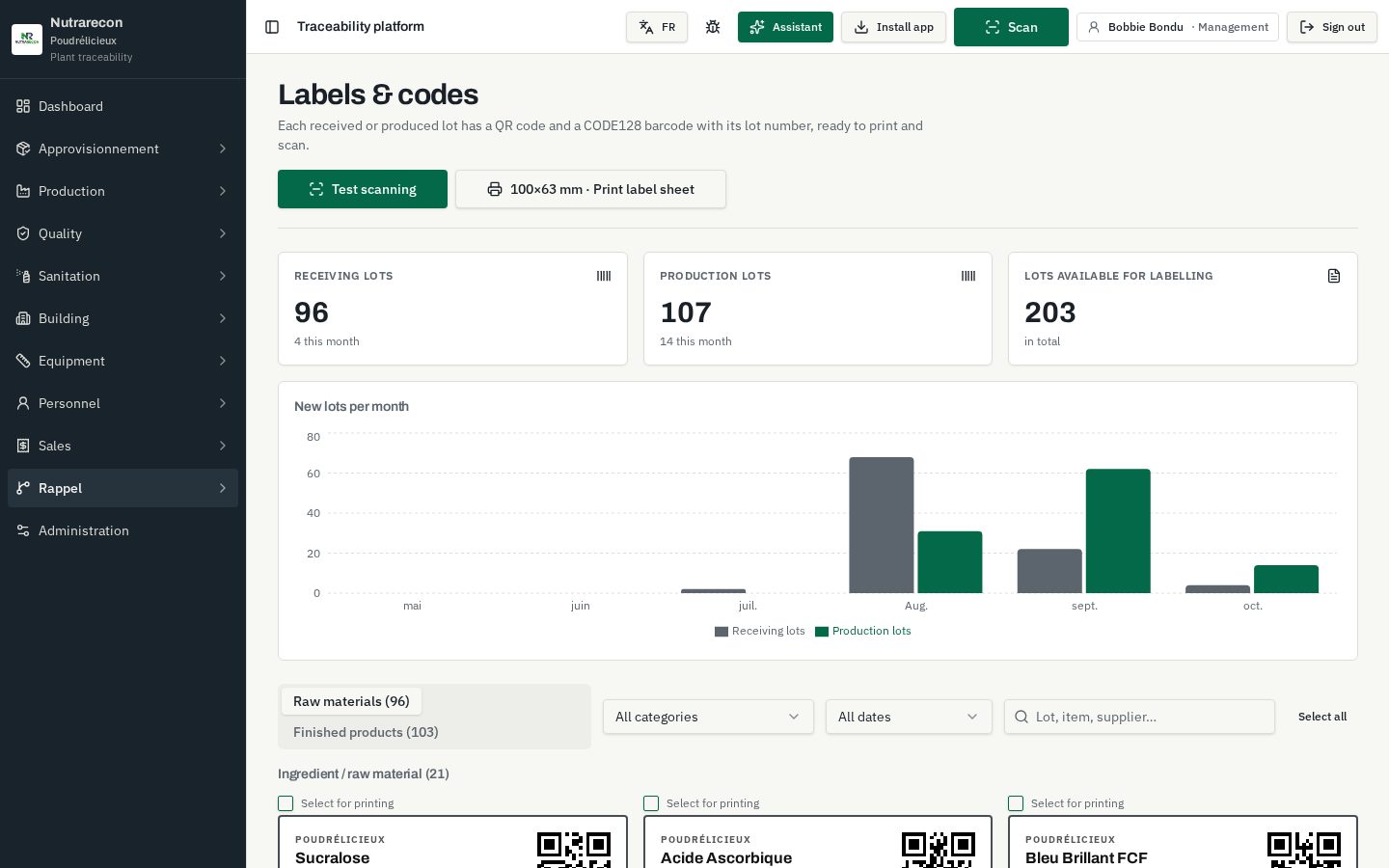This screenshot has height=868, width=1389.
Task: Open the Assistant
Action: click(785, 27)
